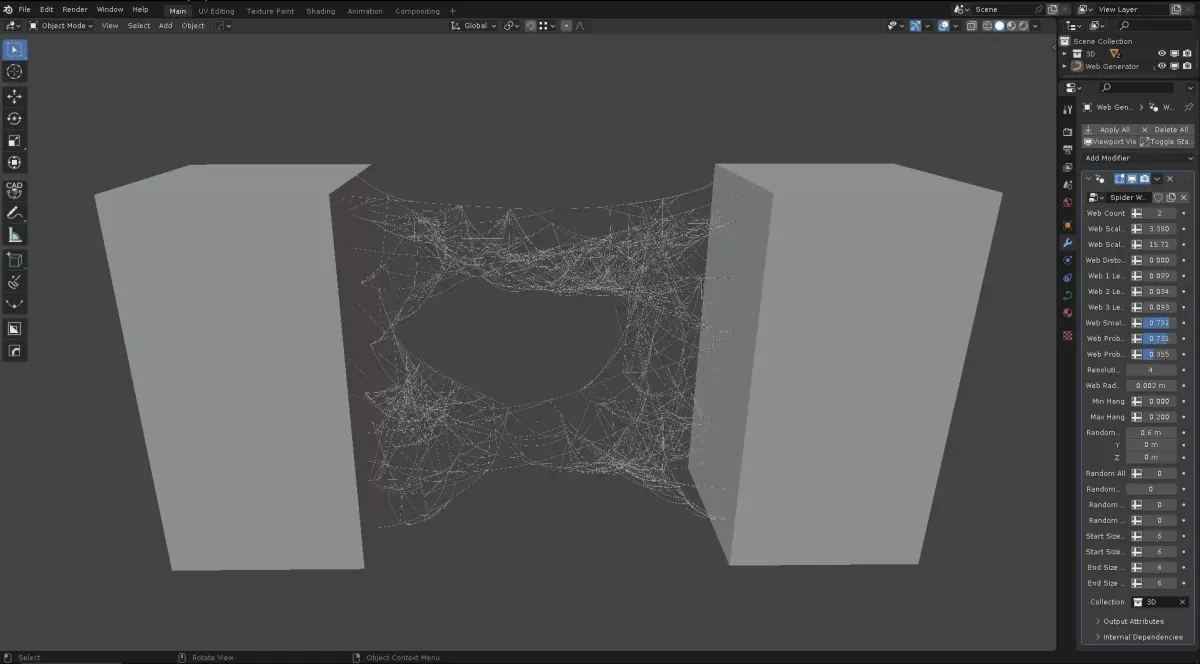The image size is (1200, 664).
Task: Open the Edit menu
Action: tap(46, 10)
